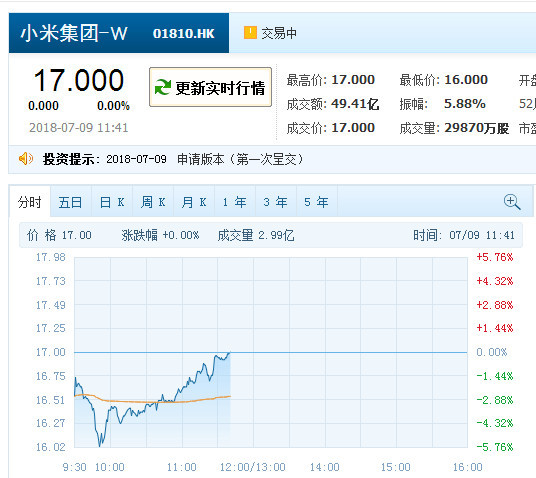The height and width of the screenshot is (478, 536).
Task: Click the 17.98 price axis label
Action: pos(51,257)
